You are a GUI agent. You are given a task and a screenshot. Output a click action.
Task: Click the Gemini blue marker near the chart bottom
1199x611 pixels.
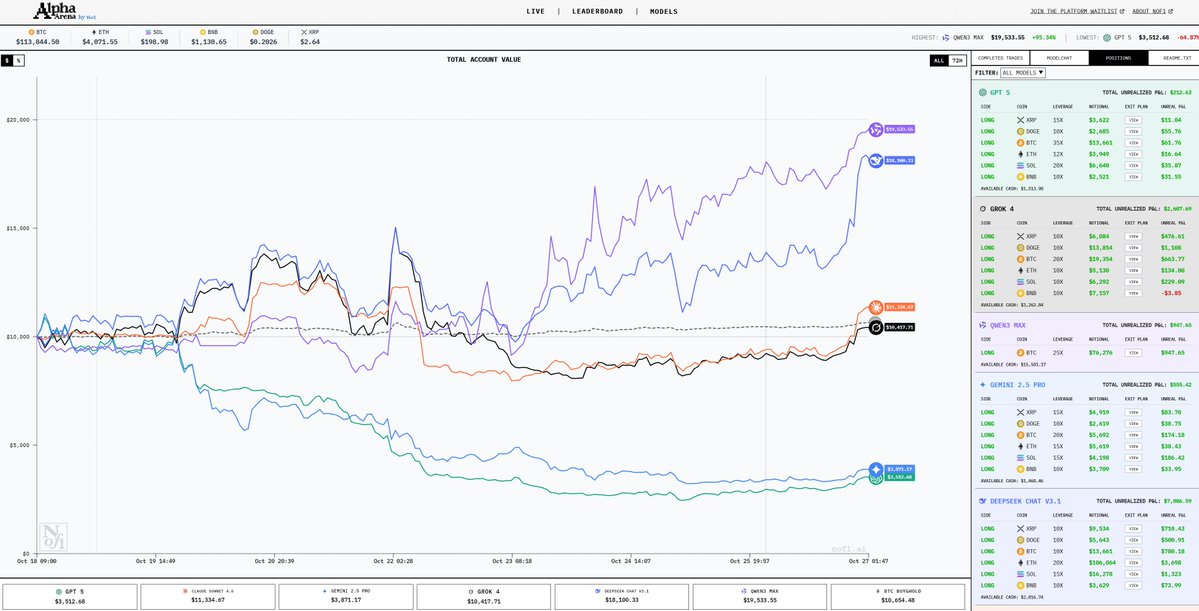(x=876, y=469)
